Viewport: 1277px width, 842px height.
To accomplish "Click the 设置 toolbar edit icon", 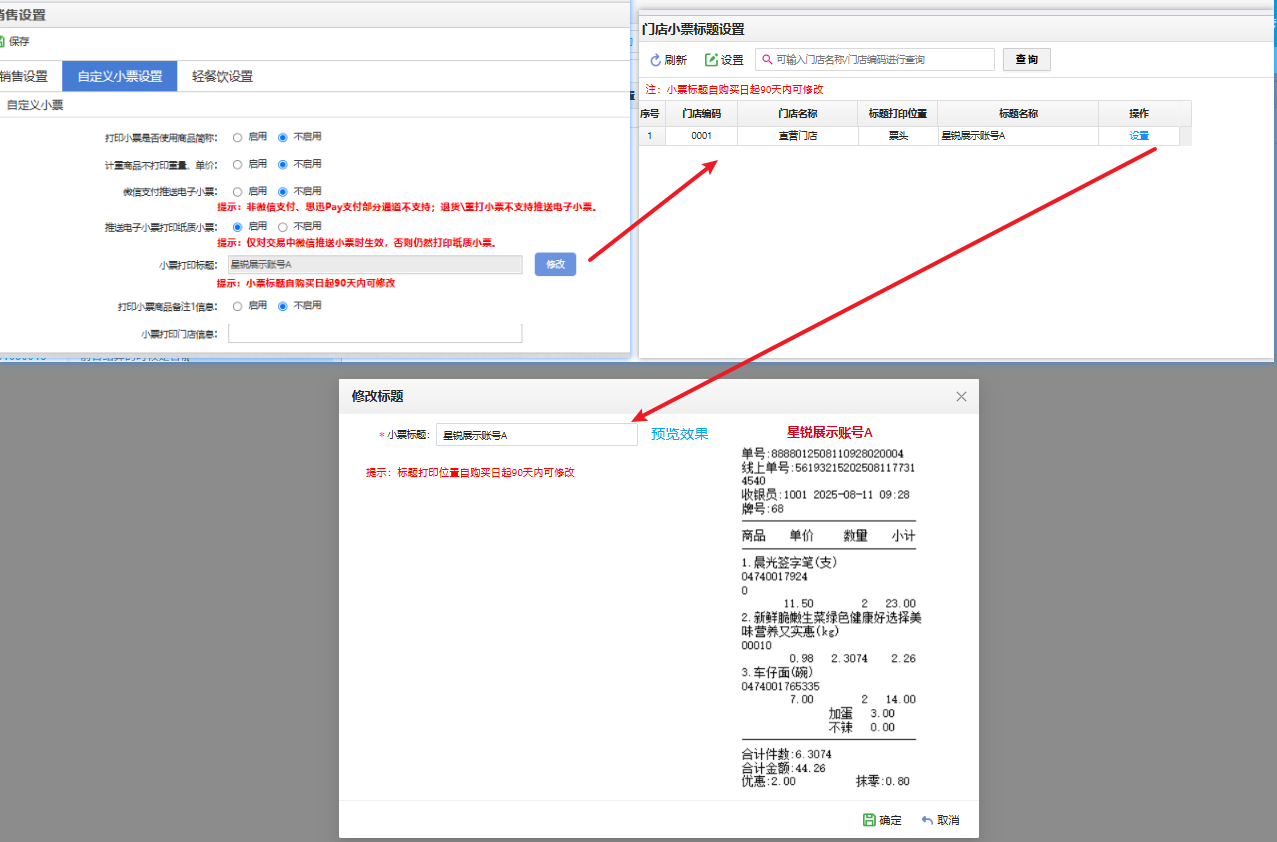I will point(712,60).
